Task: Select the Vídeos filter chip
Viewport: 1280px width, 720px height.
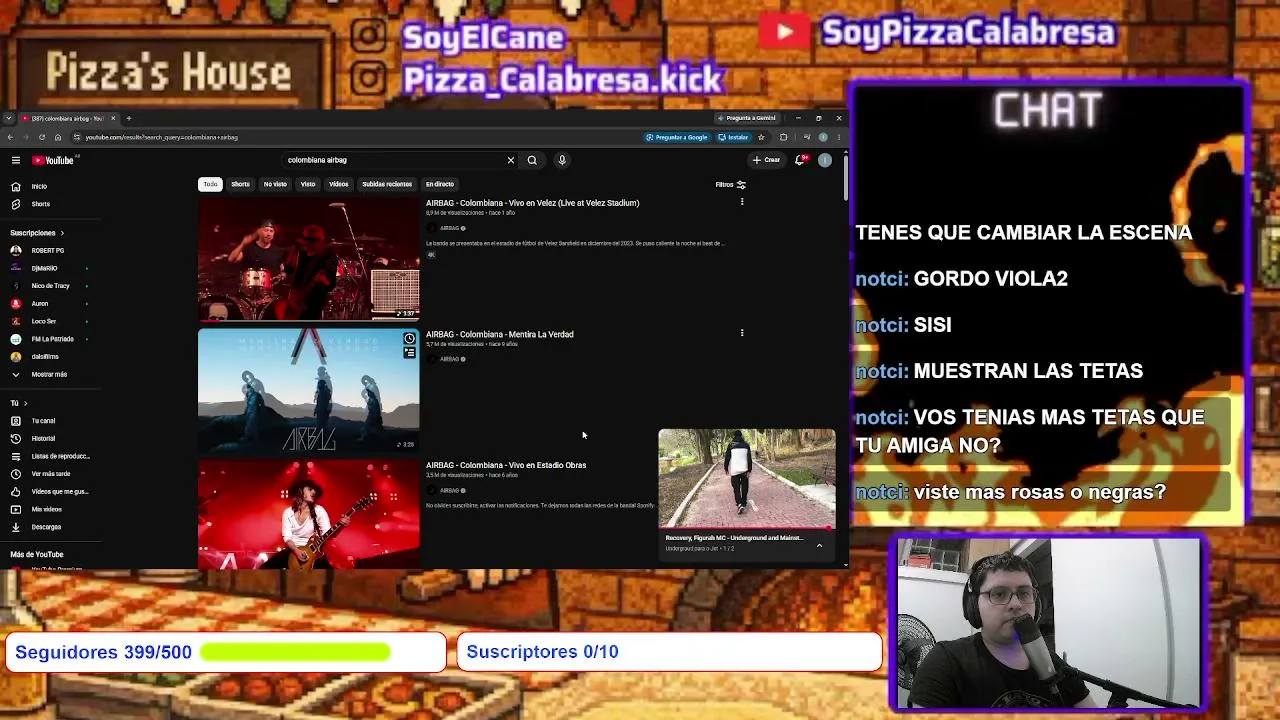Action: [x=339, y=184]
